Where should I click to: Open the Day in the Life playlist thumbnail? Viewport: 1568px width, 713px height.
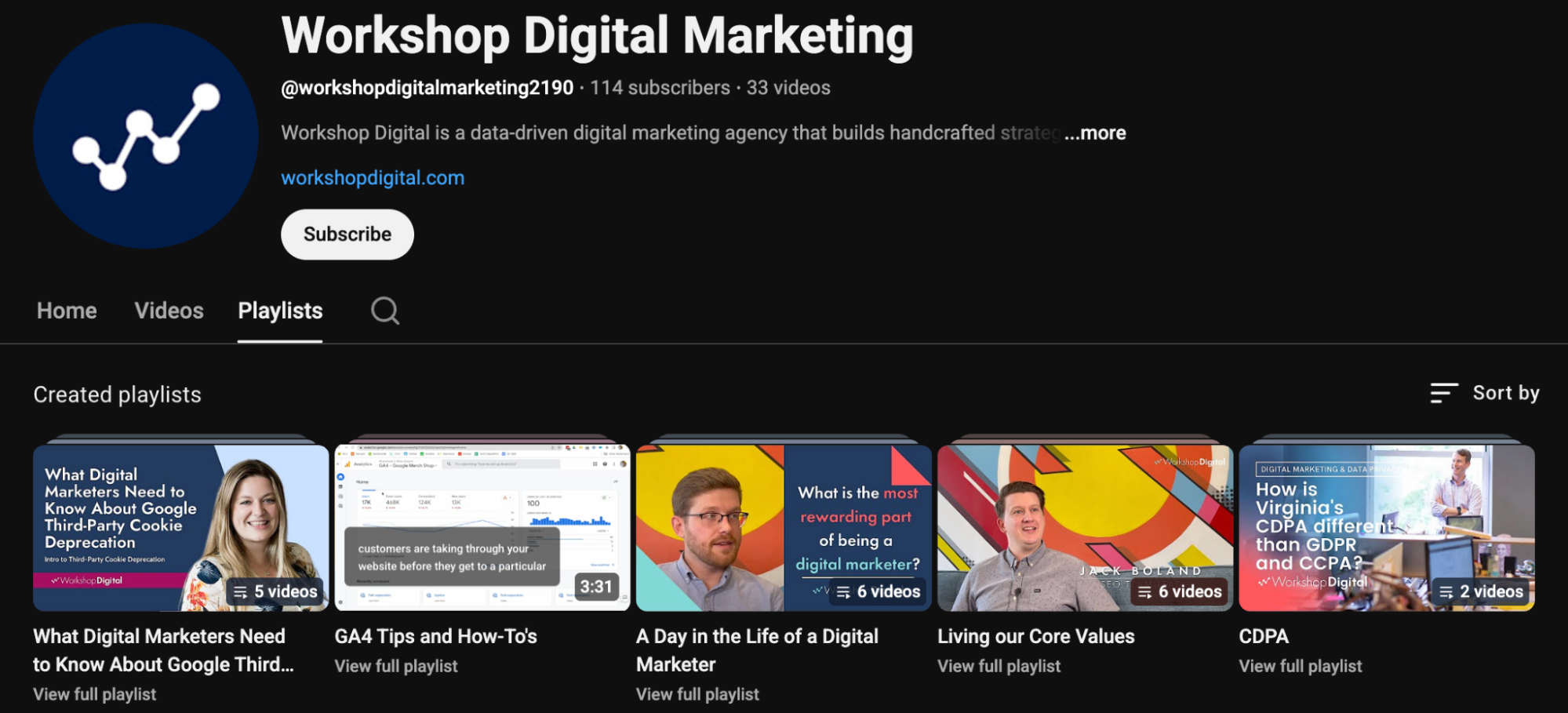[x=784, y=528]
